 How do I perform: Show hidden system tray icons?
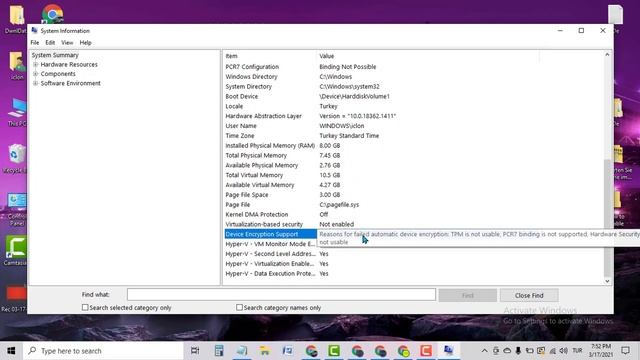click(x=484, y=351)
